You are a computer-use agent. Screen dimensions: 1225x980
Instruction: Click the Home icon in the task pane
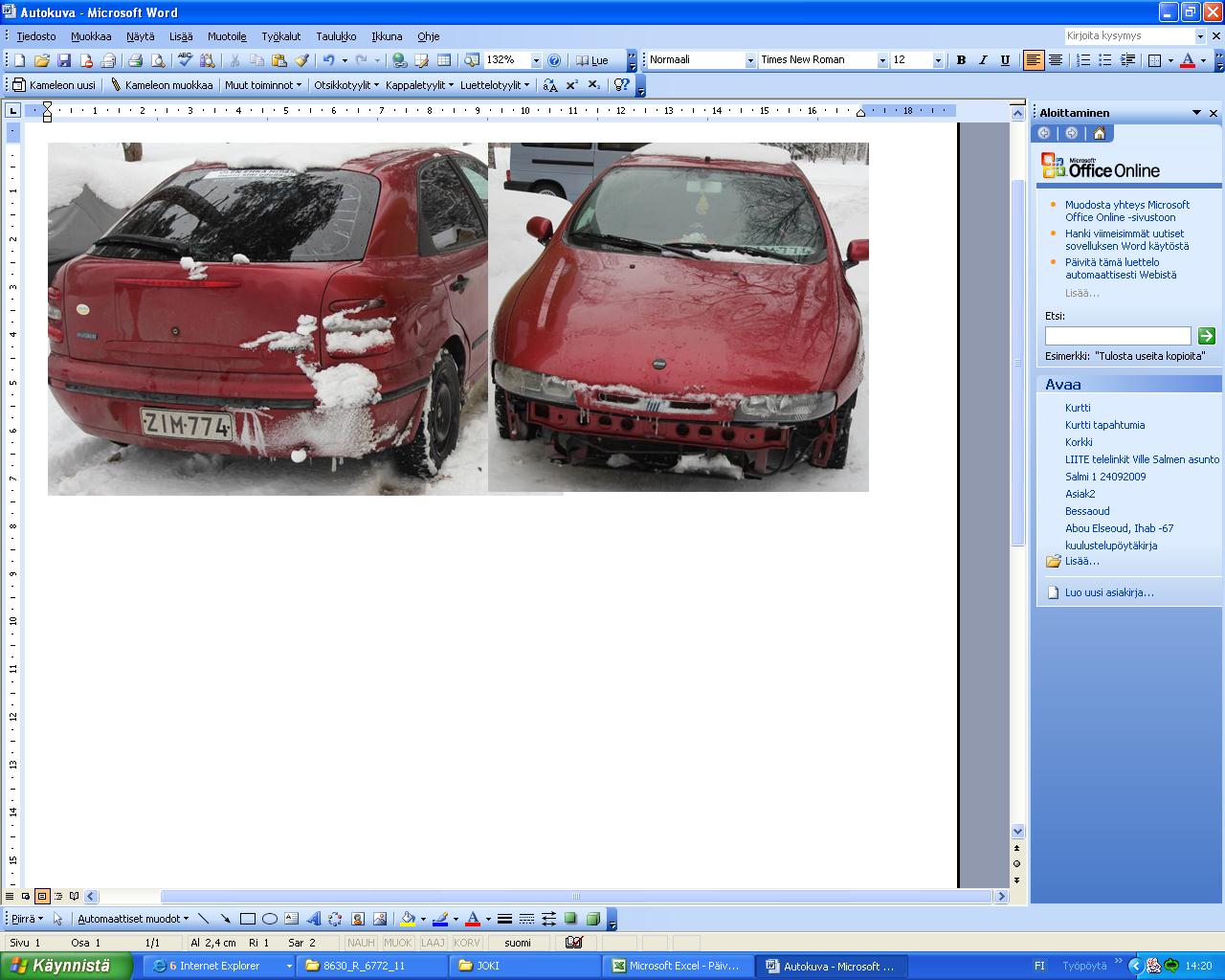[1099, 134]
